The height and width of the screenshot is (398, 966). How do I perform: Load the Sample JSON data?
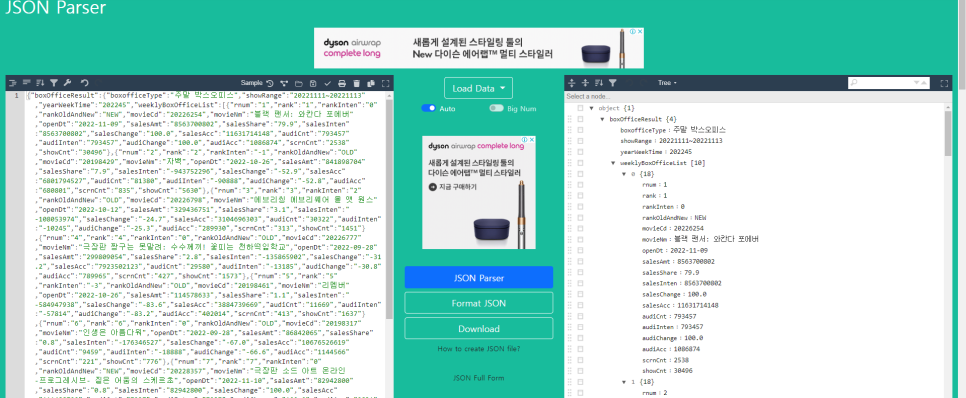(251, 83)
